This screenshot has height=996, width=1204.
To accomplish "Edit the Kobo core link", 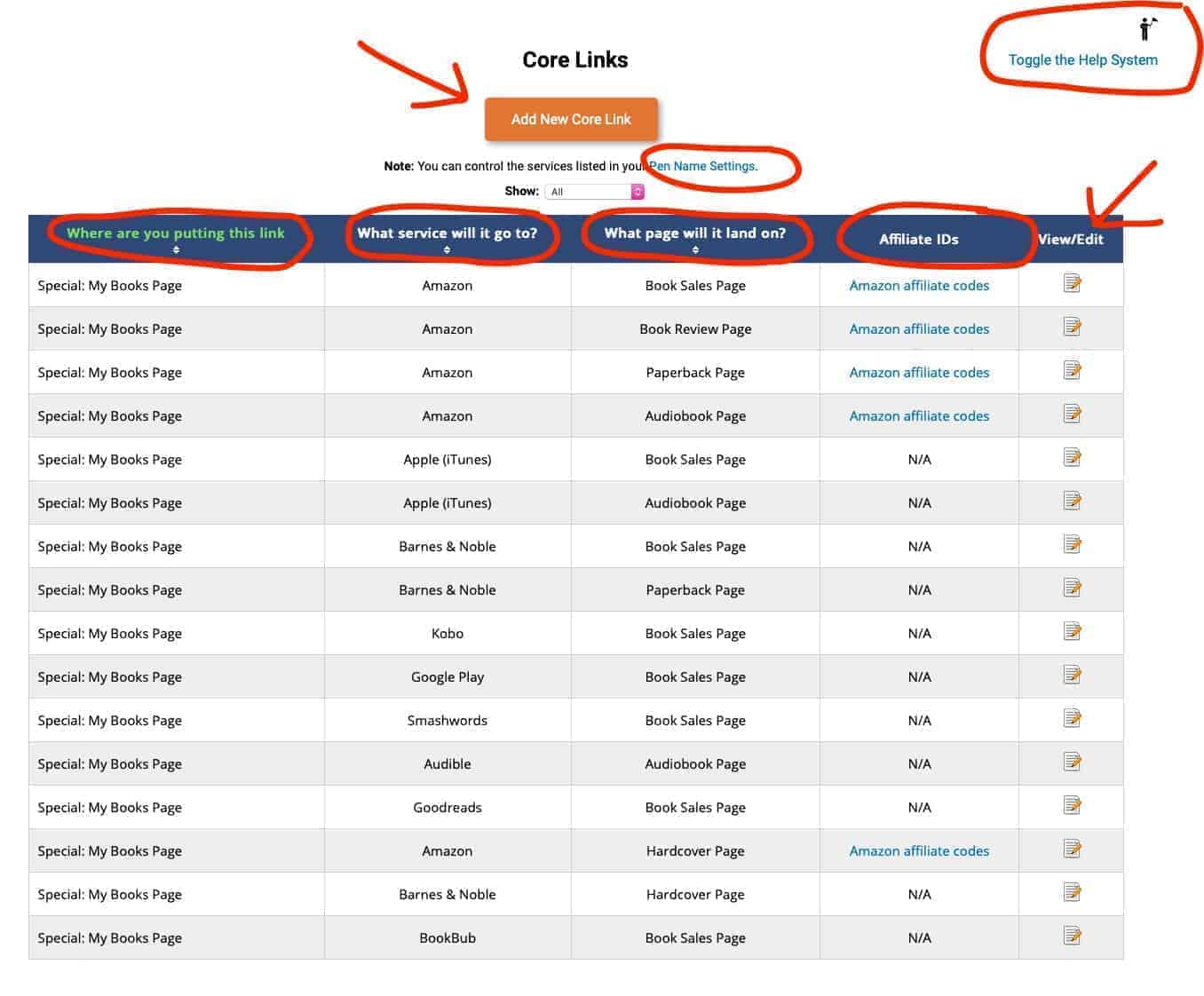I will 1072,631.
